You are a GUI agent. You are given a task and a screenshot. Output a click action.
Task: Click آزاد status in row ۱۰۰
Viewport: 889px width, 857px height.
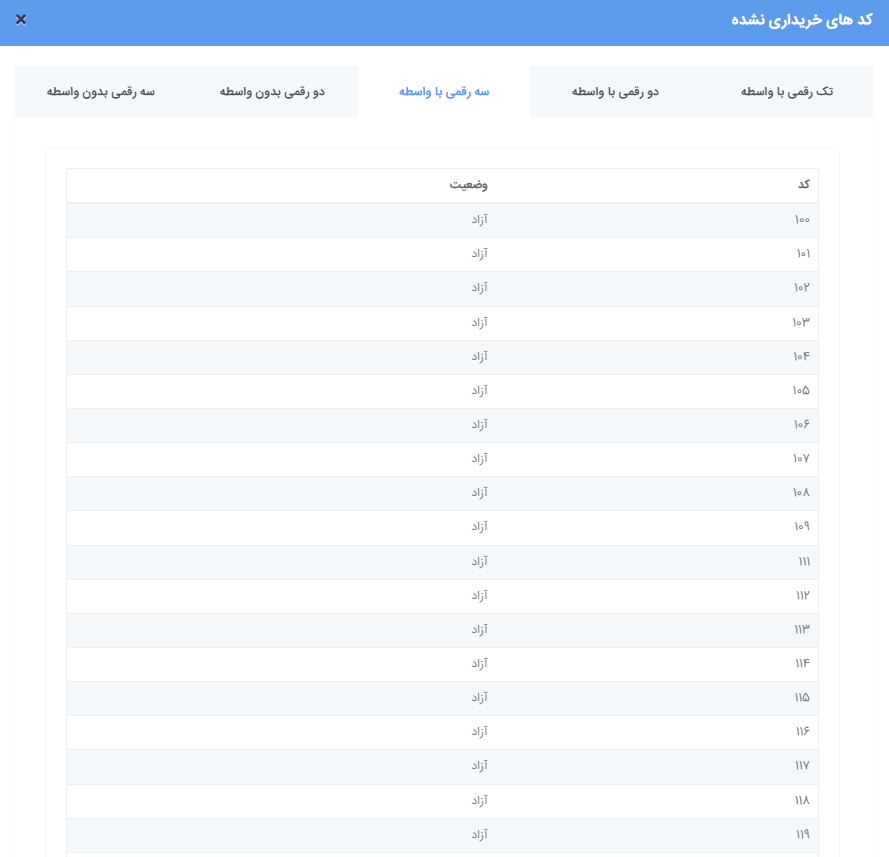pyautogui.click(x=480, y=220)
